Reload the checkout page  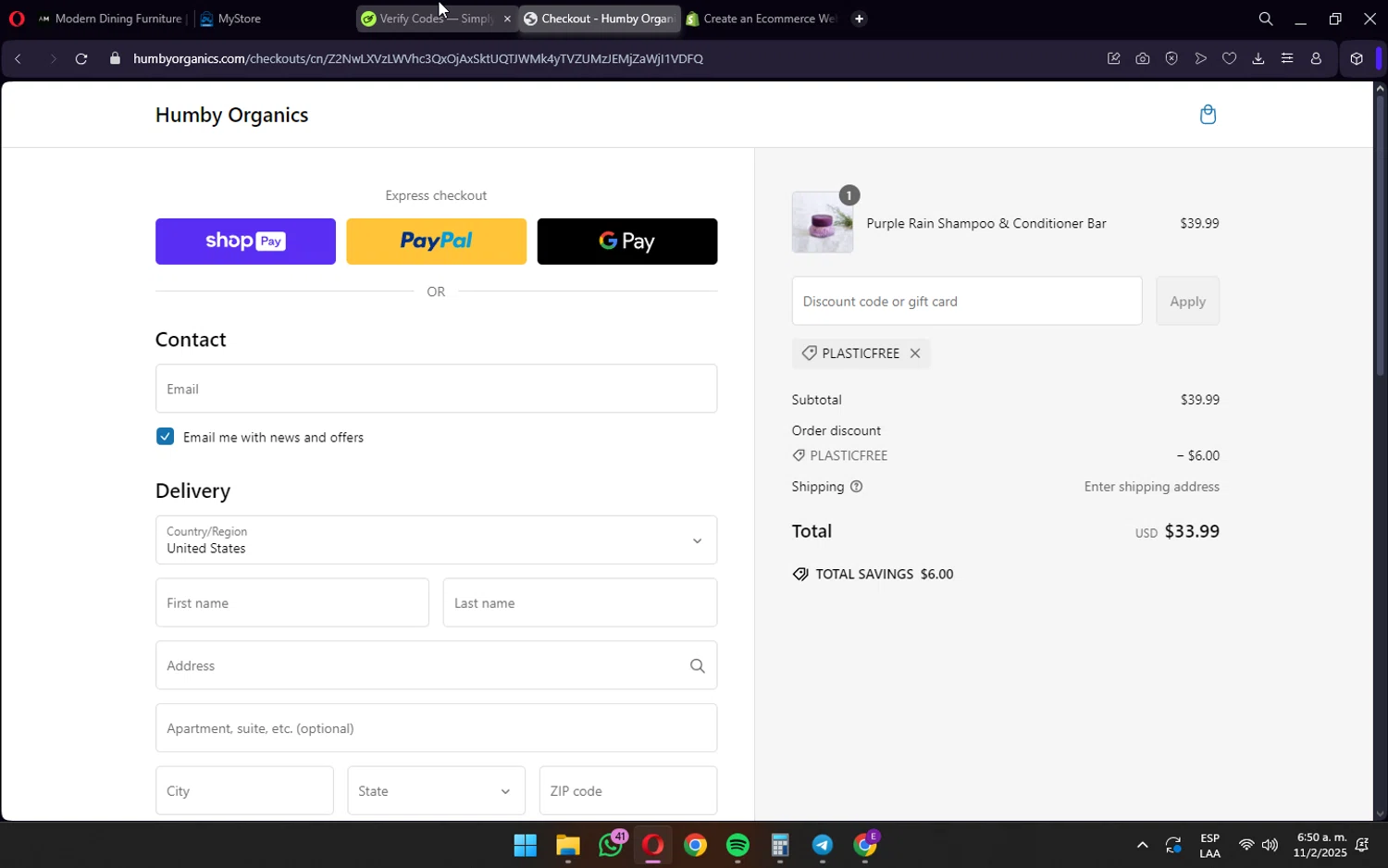pos(81,58)
